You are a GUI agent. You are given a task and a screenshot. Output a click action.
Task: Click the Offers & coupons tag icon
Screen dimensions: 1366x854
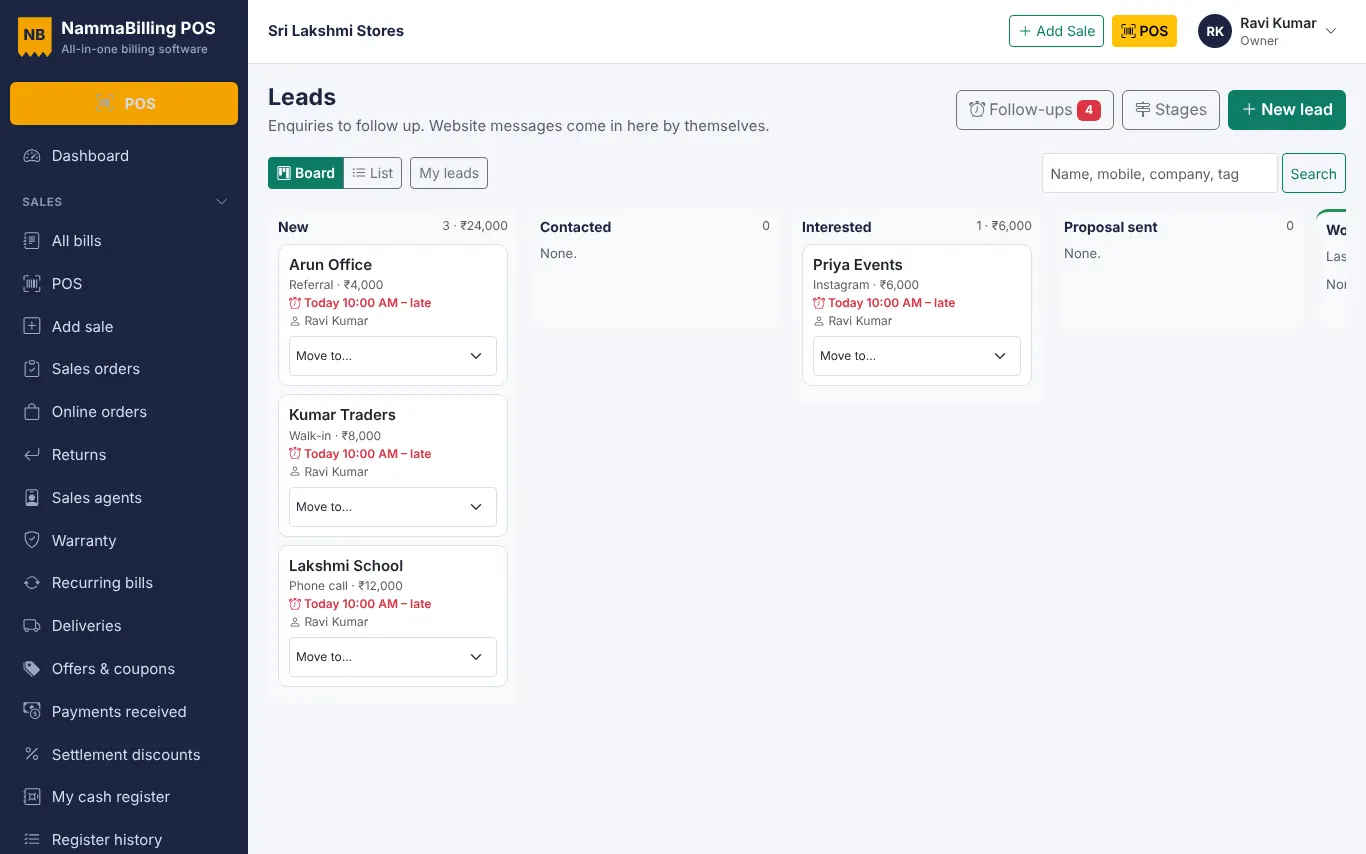point(32,669)
